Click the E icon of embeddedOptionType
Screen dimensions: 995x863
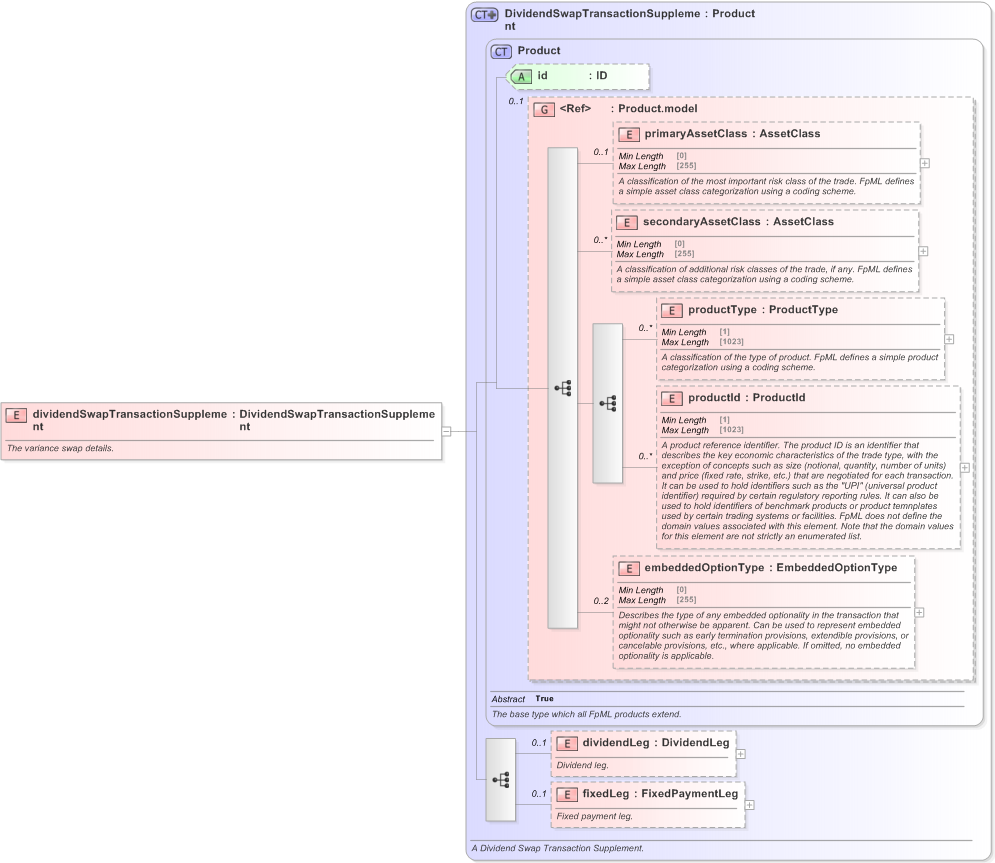click(629, 569)
